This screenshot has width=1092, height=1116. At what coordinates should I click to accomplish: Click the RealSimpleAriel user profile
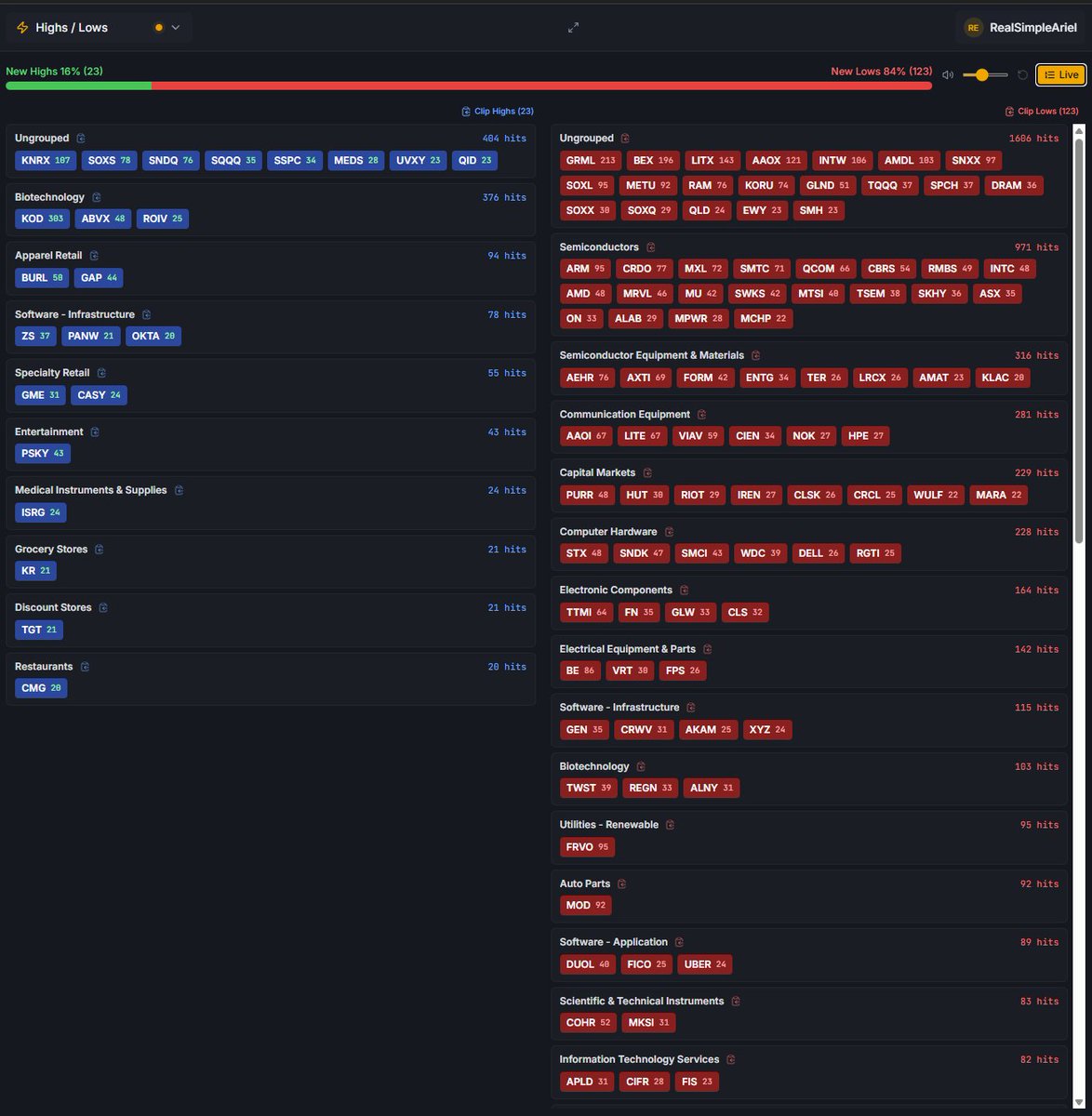1020,28
